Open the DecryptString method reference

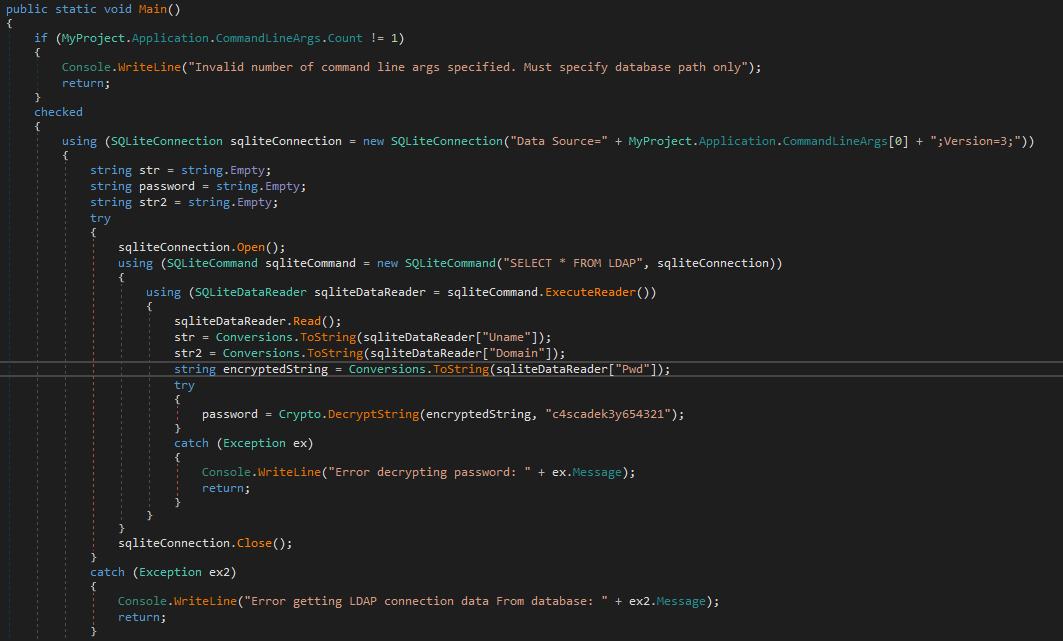(x=374, y=414)
